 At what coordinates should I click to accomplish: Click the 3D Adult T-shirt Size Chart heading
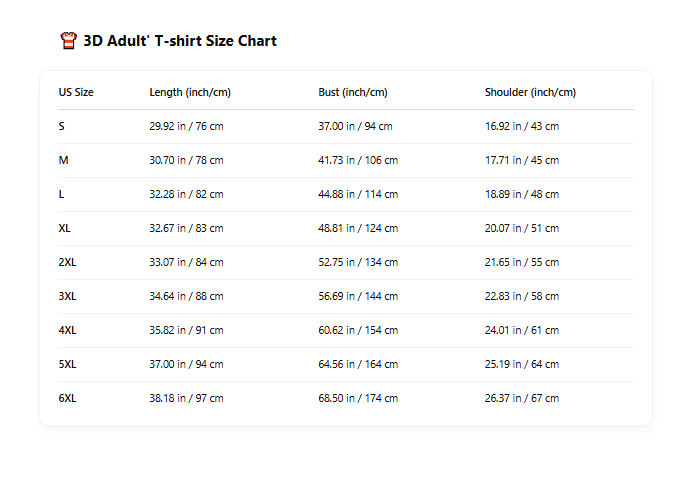(x=180, y=41)
